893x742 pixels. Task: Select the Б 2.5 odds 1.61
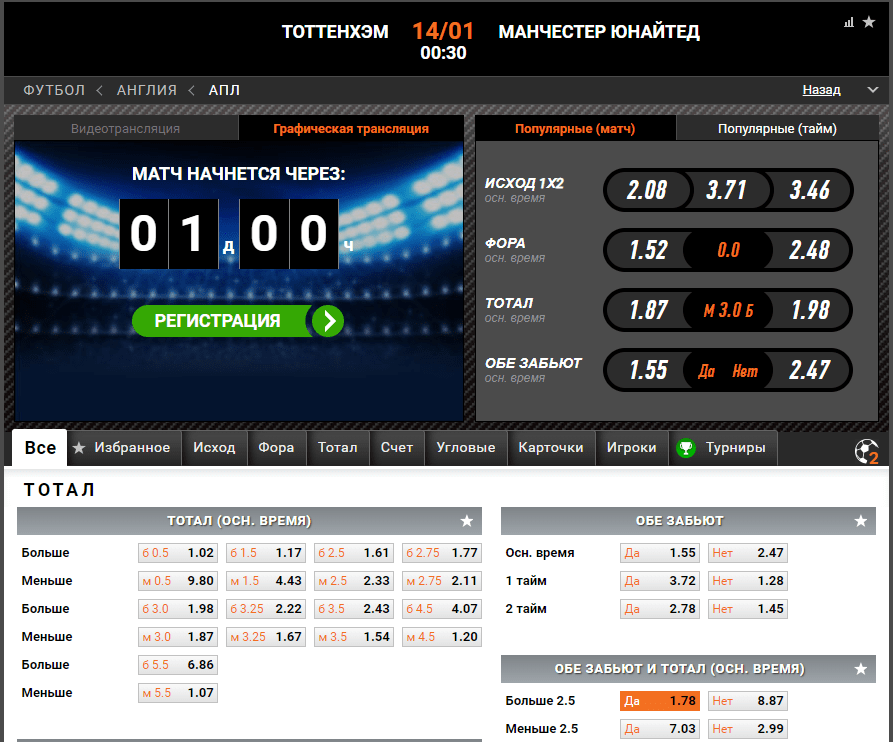354,552
